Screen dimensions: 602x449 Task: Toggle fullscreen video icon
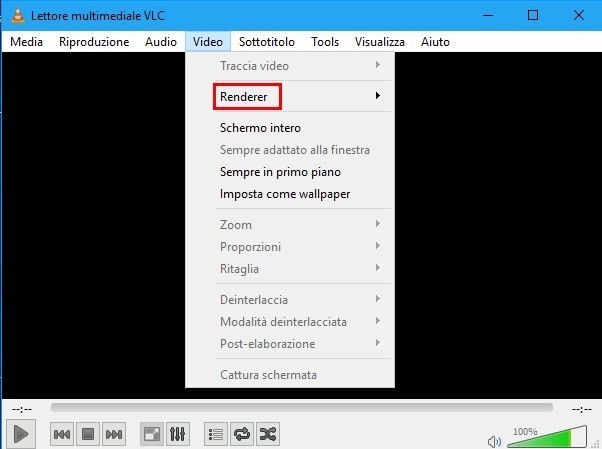[152, 434]
